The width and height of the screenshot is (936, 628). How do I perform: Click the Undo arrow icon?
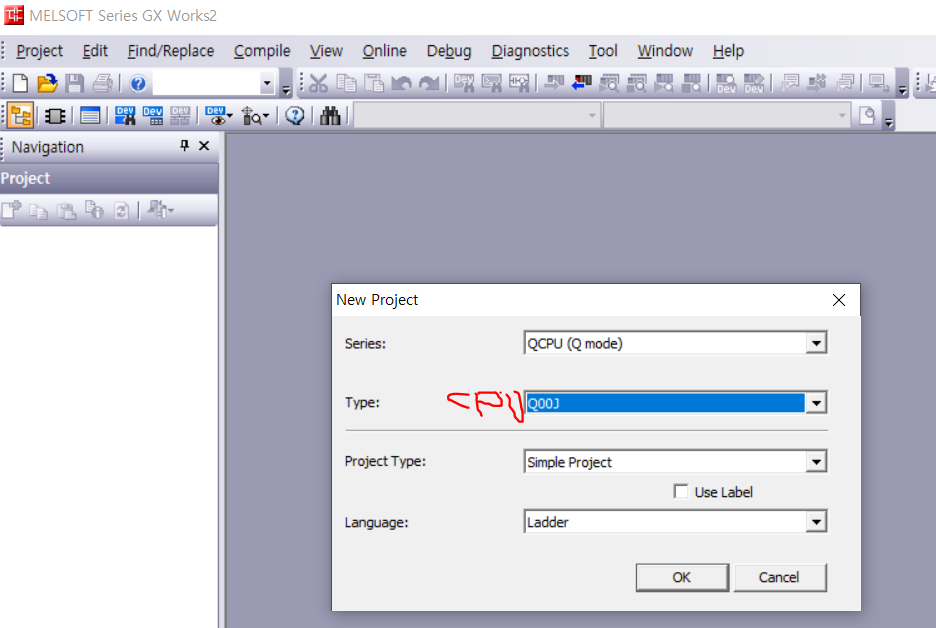point(401,83)
